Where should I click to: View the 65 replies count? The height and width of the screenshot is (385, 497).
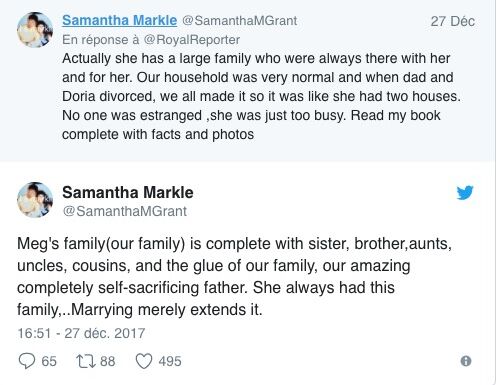(49, 361)
